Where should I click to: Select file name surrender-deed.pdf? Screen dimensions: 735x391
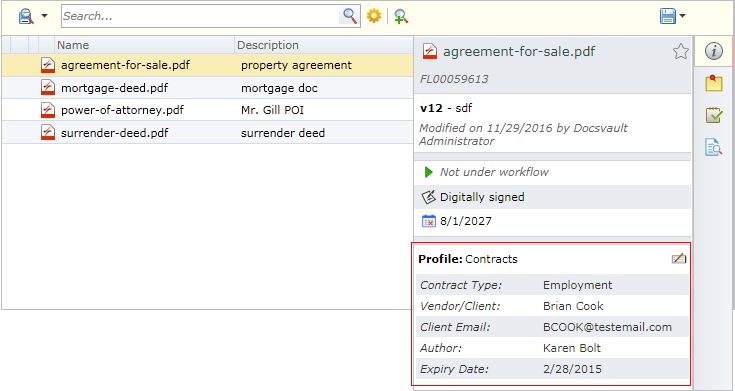click(114, 133)
